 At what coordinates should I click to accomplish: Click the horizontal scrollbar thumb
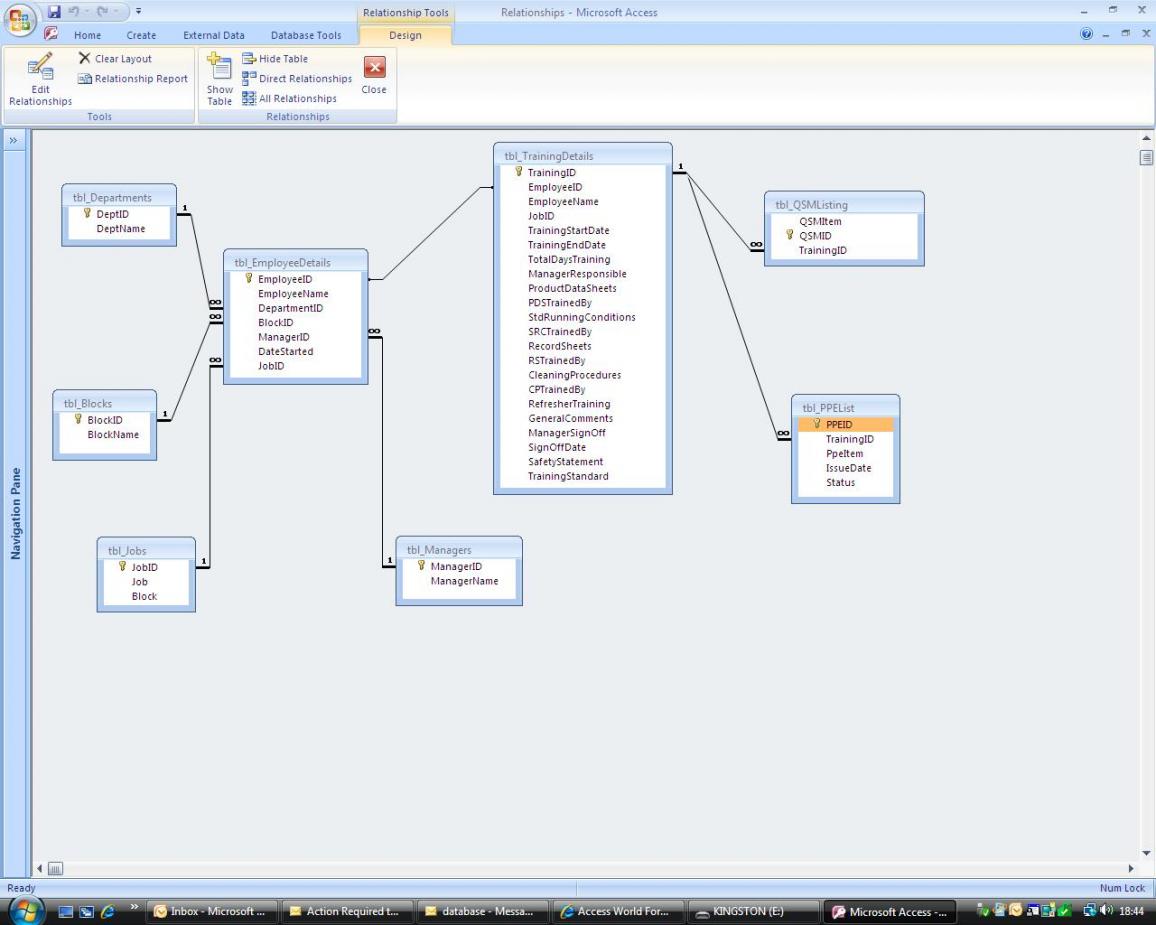pyautogui.click(x=55, y=868)
